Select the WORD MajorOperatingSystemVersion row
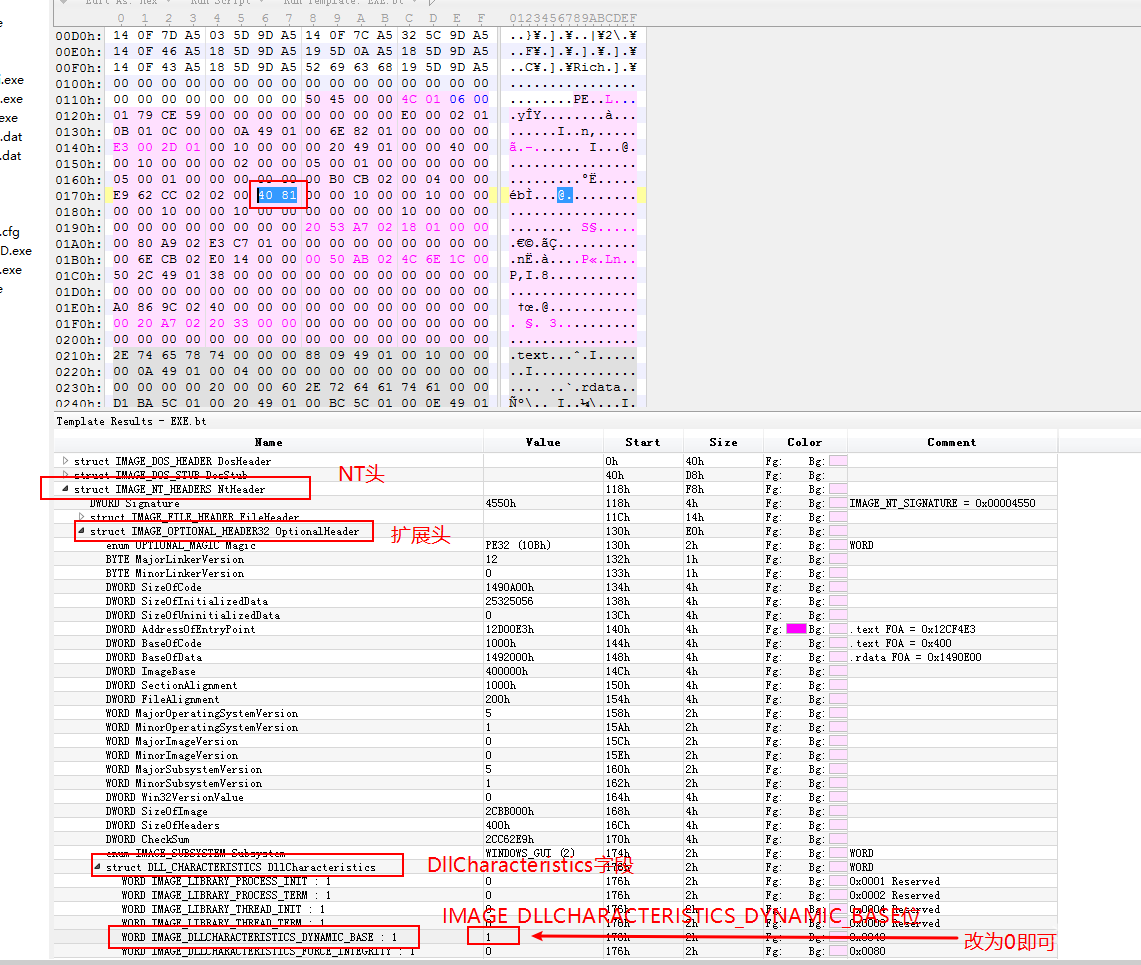 (555, 713)
